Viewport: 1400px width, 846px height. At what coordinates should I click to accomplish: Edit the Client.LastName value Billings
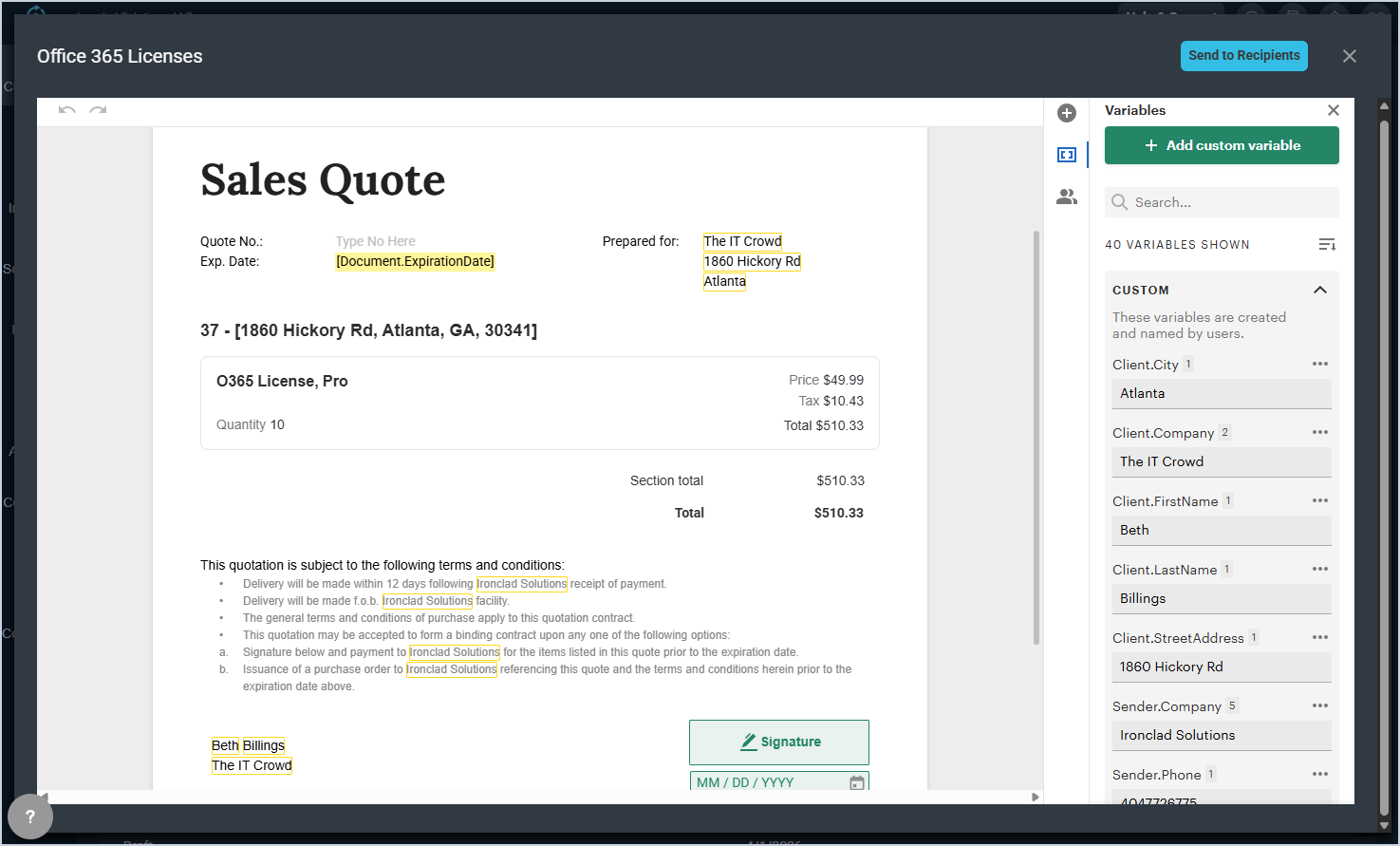pyautogui.click(x=1222, y=599)
